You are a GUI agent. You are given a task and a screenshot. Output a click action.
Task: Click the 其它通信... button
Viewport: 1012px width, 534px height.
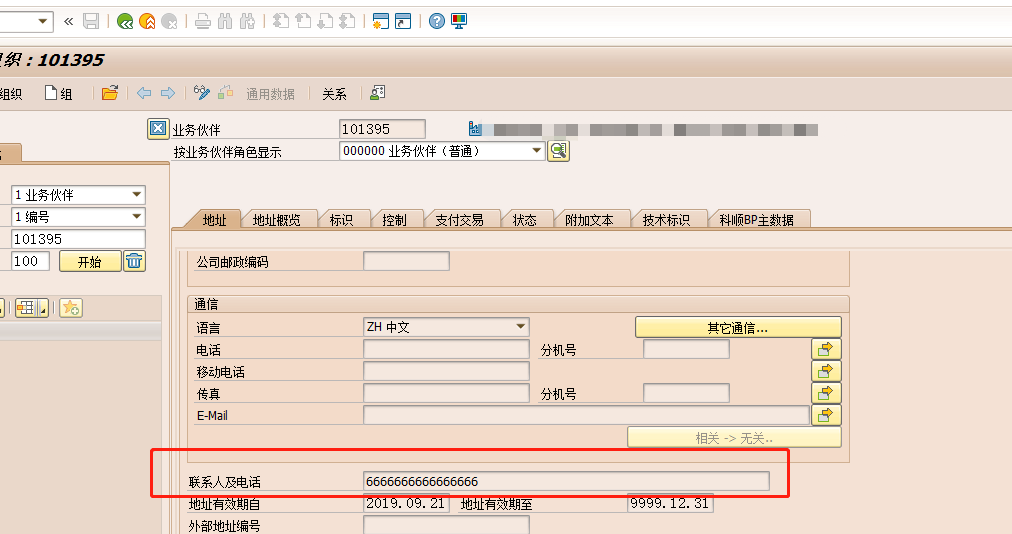738,327
